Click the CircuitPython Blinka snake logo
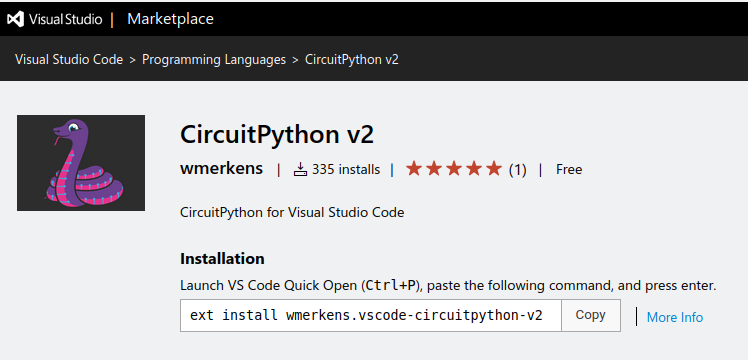This screenshot has height=360, width=748. [x=81, y=163]
